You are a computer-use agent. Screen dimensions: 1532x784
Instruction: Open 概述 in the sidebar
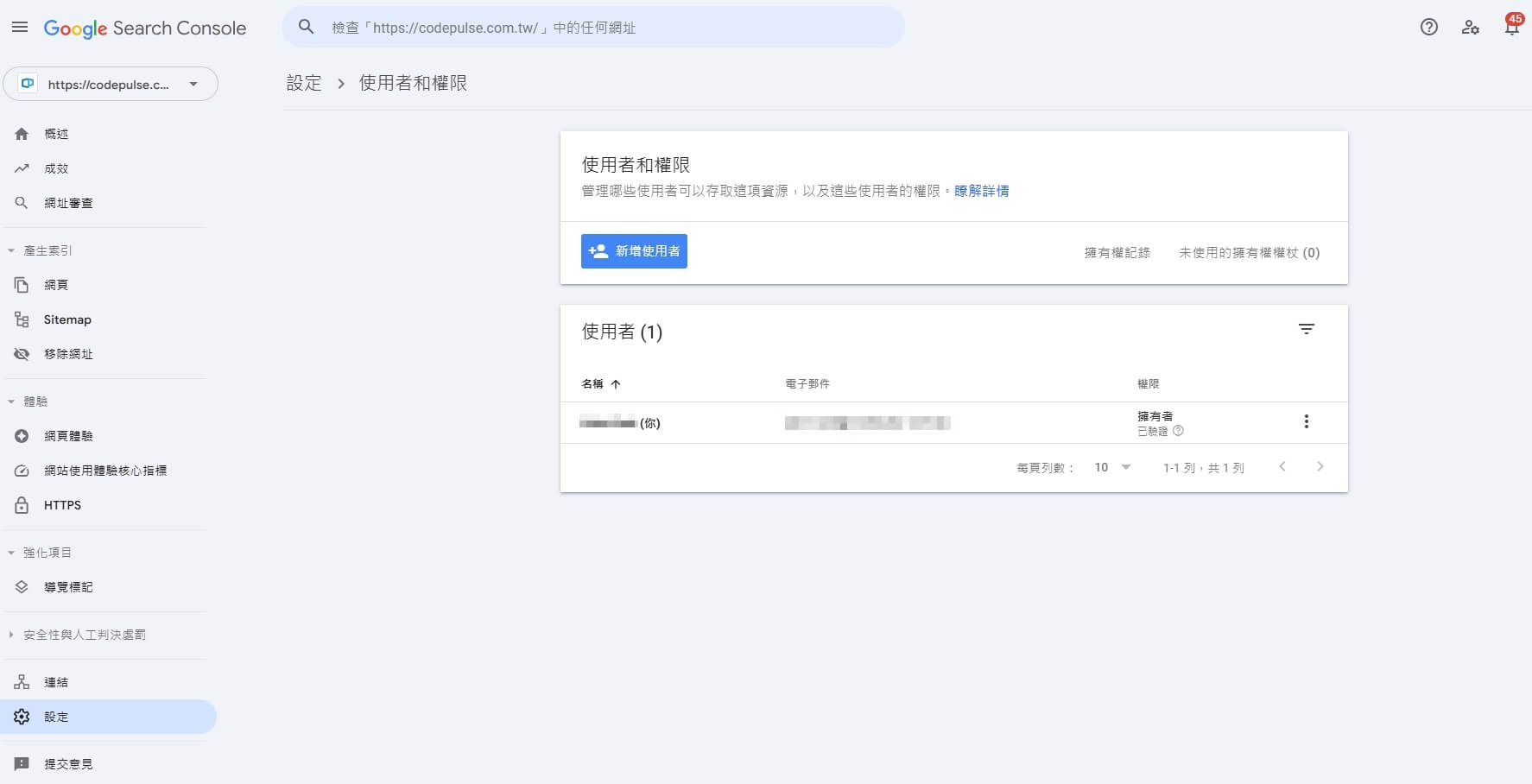(56, 134)
